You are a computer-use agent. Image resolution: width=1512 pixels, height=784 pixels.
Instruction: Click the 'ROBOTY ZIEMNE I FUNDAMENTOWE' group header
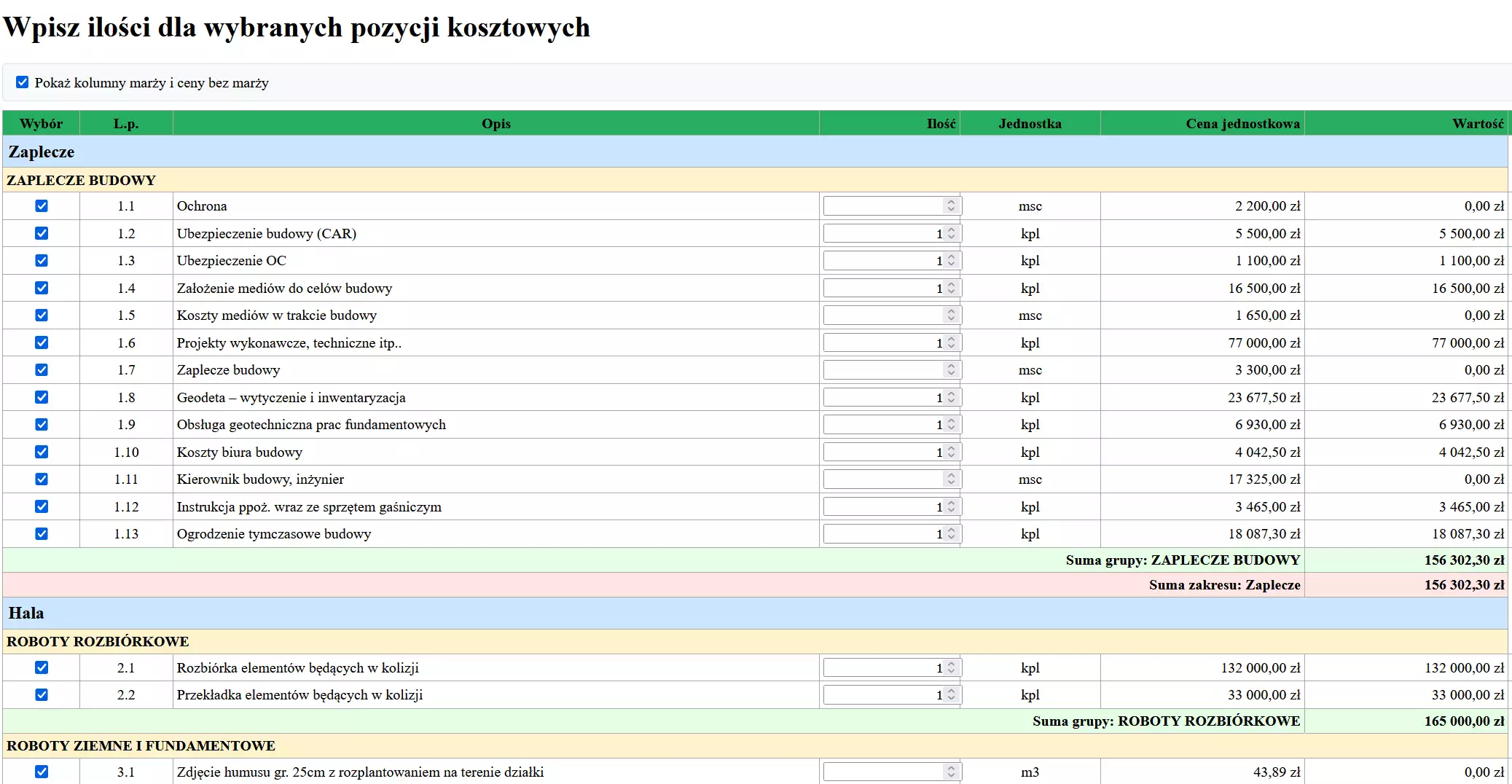[755, 746]
